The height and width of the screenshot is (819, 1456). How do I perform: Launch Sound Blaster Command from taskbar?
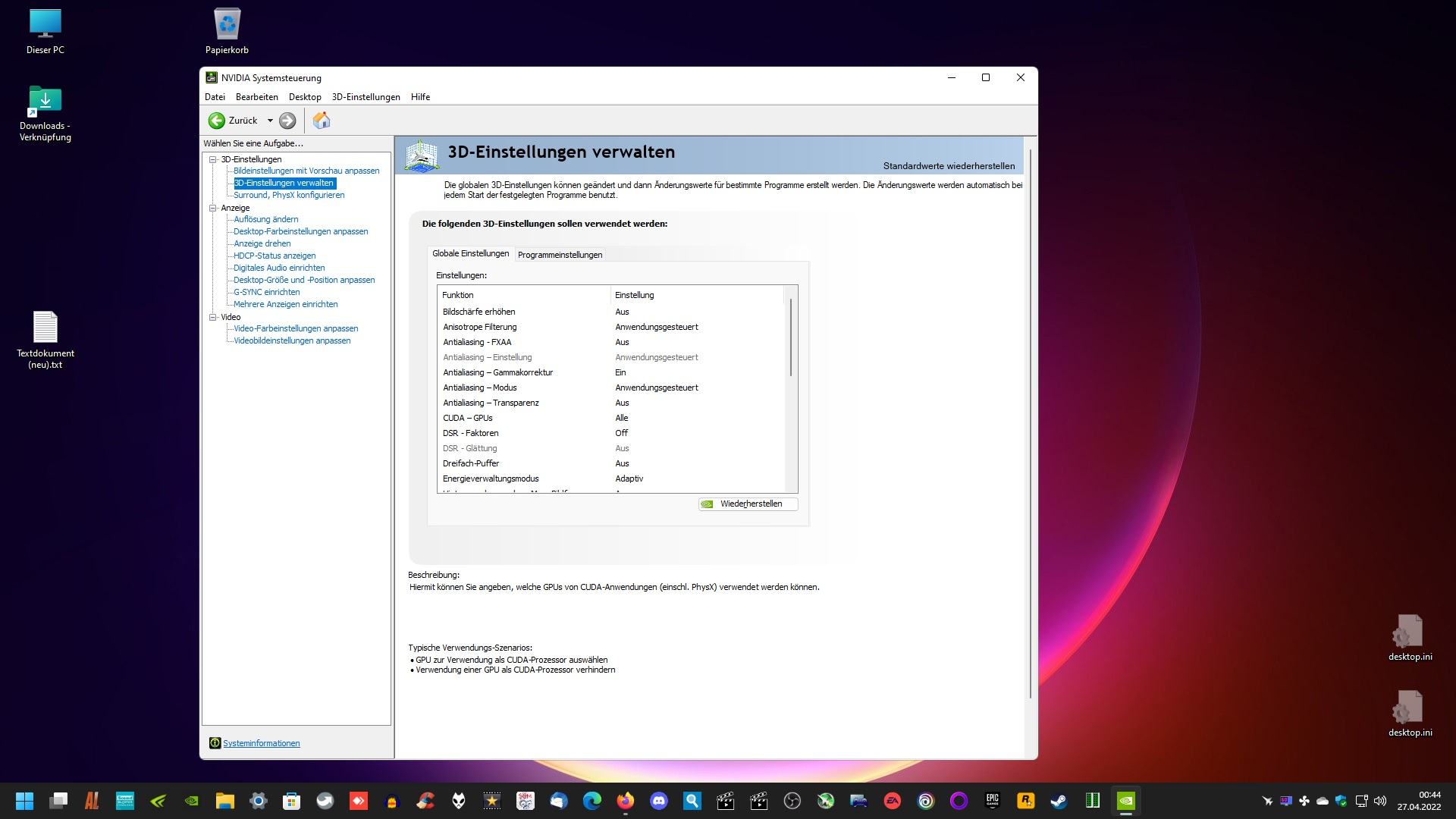[x=125, y=801]
